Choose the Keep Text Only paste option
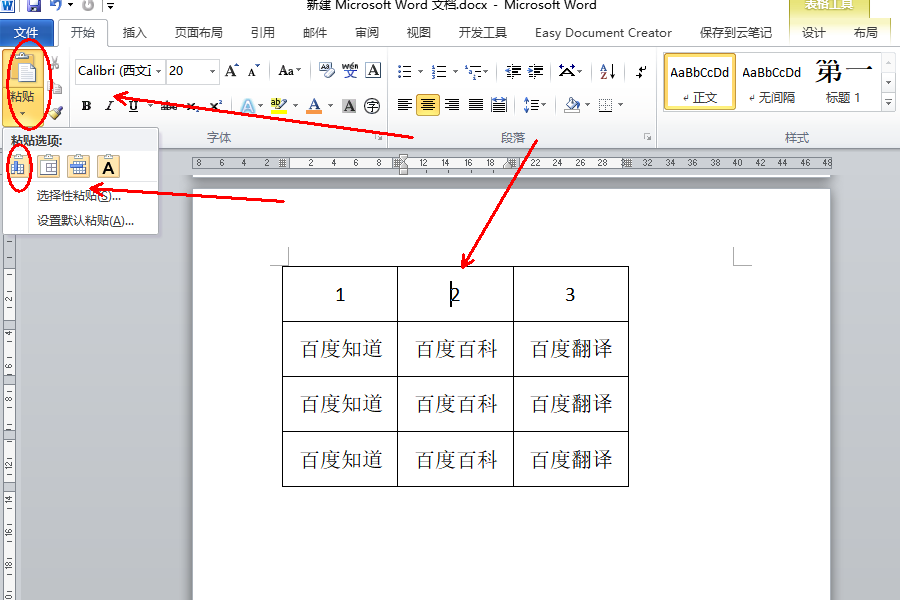 click(108, 167)
